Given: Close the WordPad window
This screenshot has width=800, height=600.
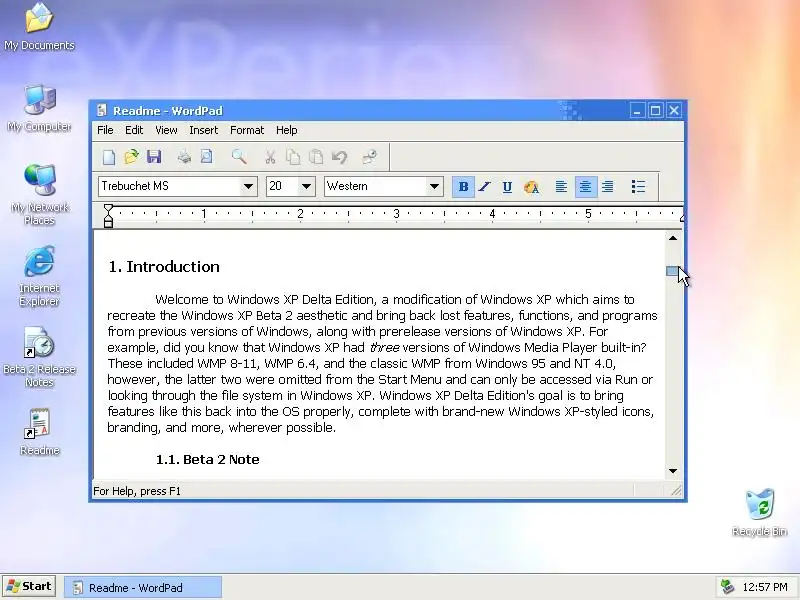Looking at the screenshot, I should click(674, 111).
